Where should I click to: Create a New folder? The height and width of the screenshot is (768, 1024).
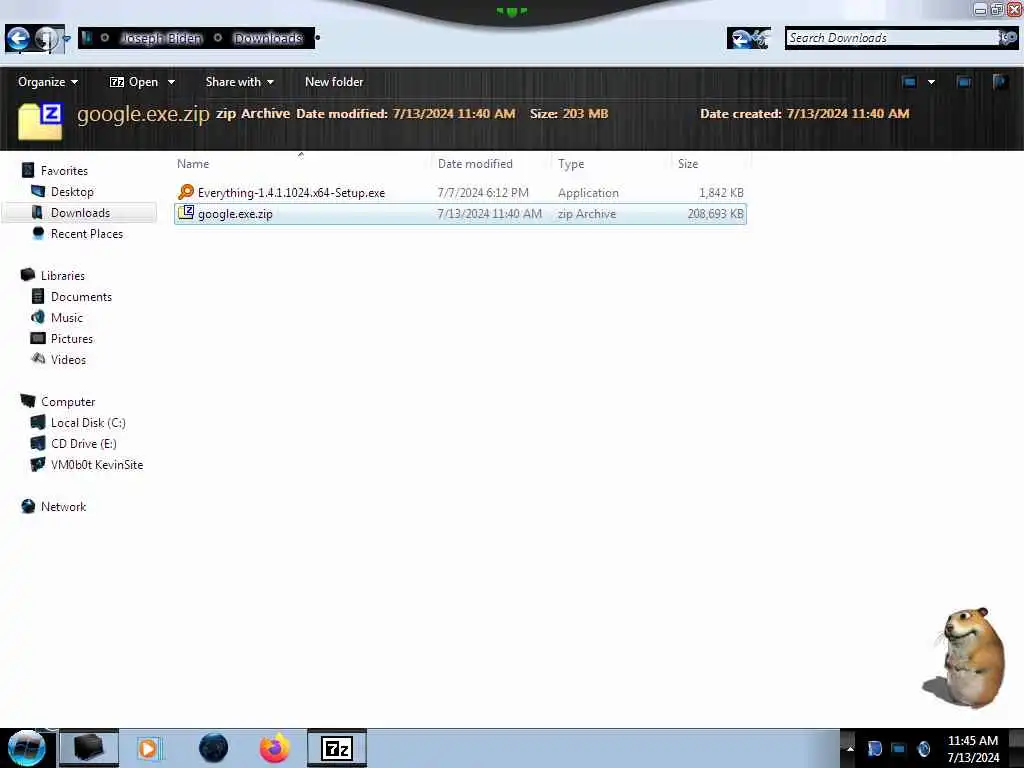pos(334,82)
